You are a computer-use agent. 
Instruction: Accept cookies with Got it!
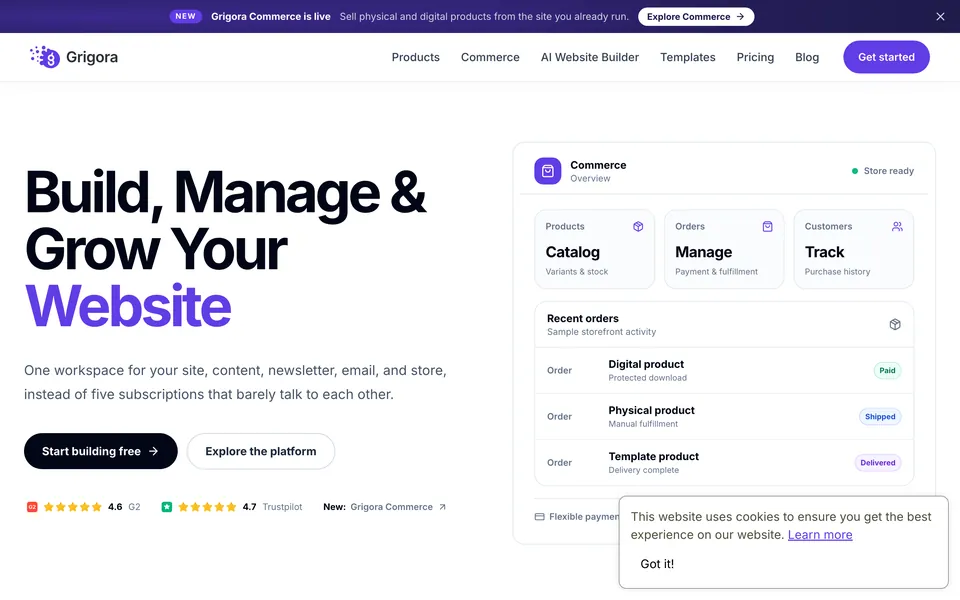[x=657, y=564]
